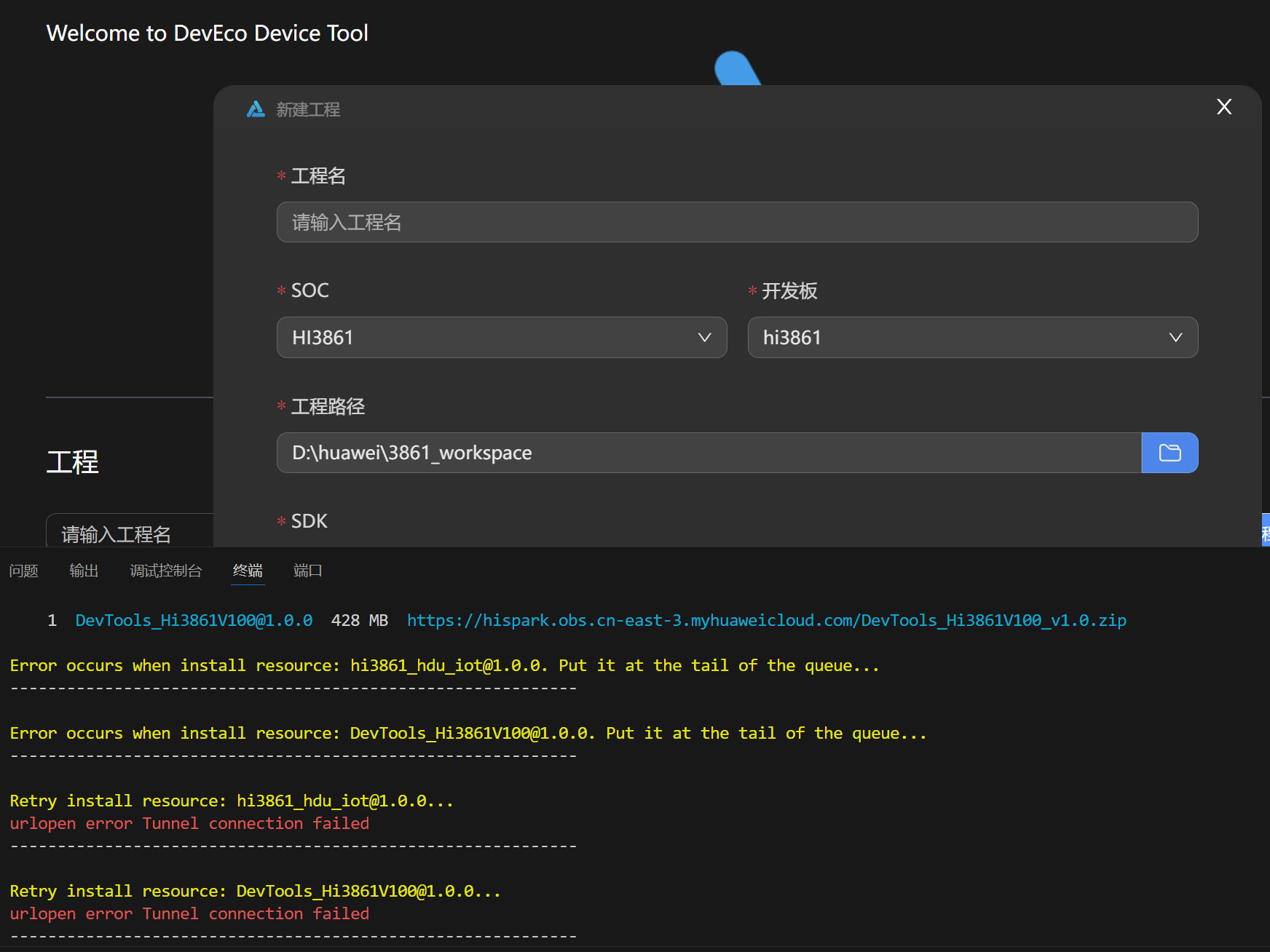Click the SDK field label in dialog
This screenshot has width=1270, height=952.
(309, 521)
